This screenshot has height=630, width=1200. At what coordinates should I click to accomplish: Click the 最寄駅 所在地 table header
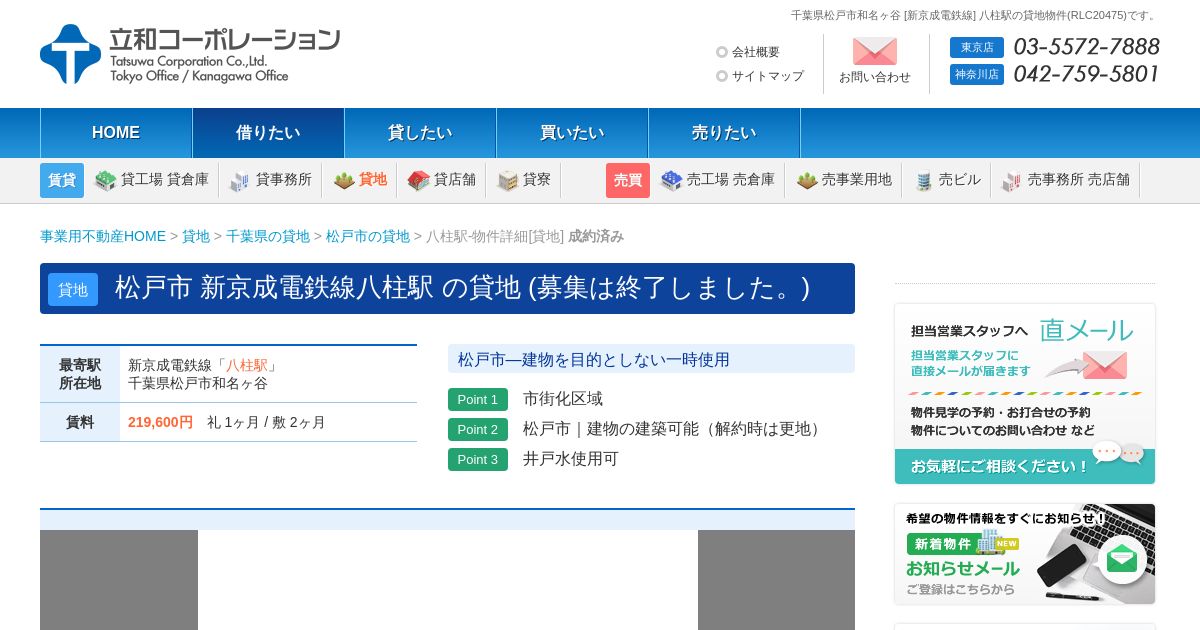point(80,374)
